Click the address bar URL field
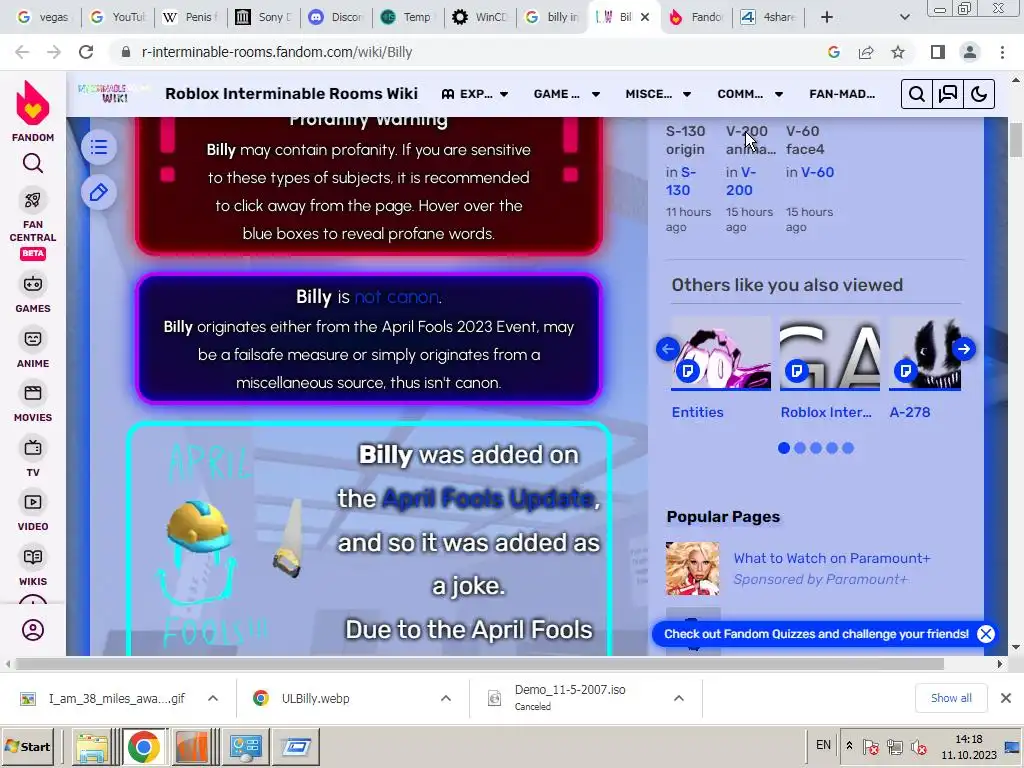Screen dimensions: 1024x768 coord(470,52)
